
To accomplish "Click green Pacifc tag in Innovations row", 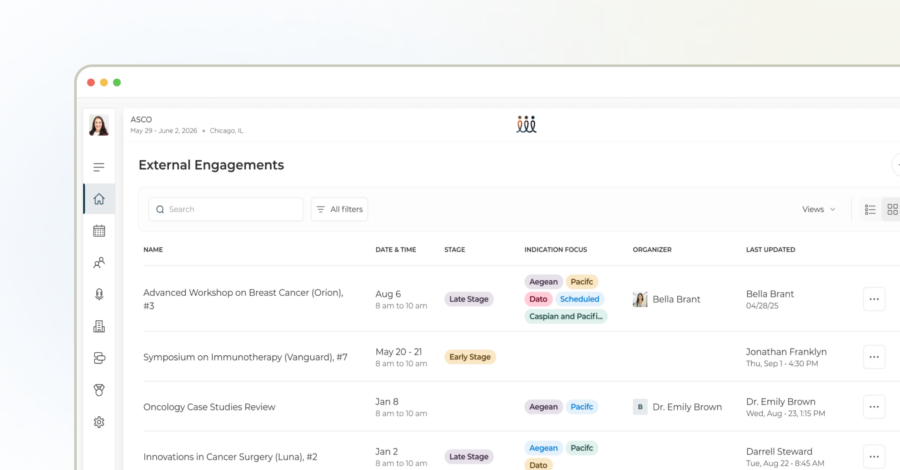I will [581, 448].
